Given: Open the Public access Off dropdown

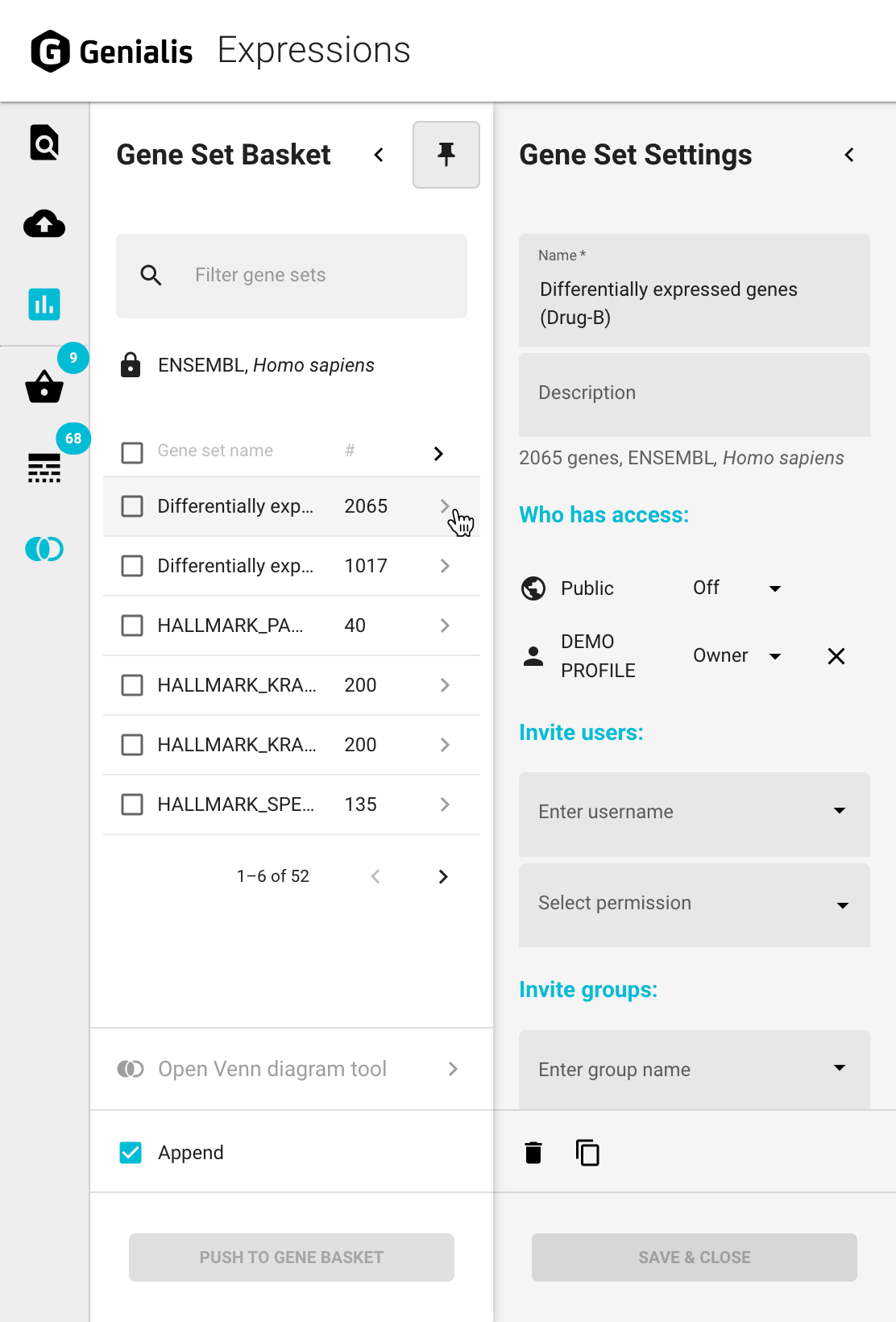Looking at the screenshot, I should point(739,588).
